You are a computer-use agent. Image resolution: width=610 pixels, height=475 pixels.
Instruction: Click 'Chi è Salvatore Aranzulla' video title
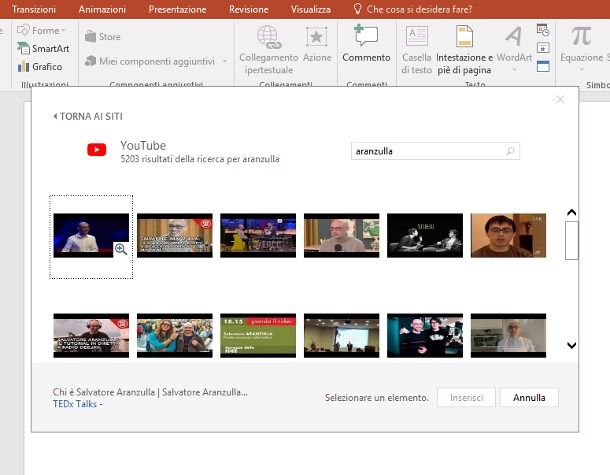[x=150, y=392]
